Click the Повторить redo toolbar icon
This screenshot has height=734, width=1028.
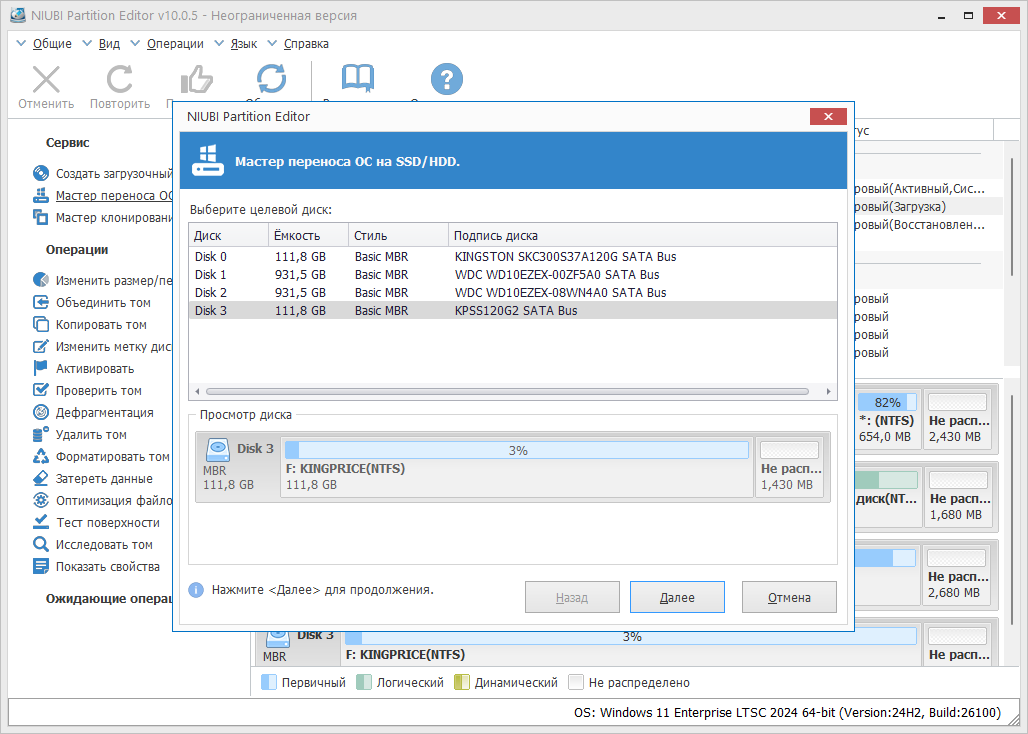119,79
